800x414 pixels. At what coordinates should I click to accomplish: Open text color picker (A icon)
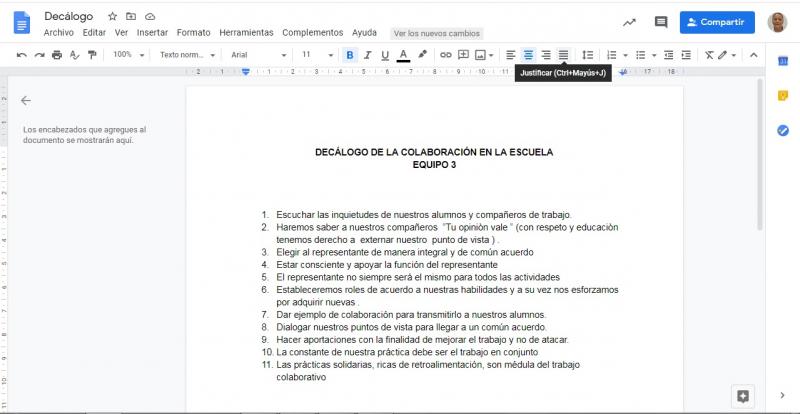pos(403,55)
